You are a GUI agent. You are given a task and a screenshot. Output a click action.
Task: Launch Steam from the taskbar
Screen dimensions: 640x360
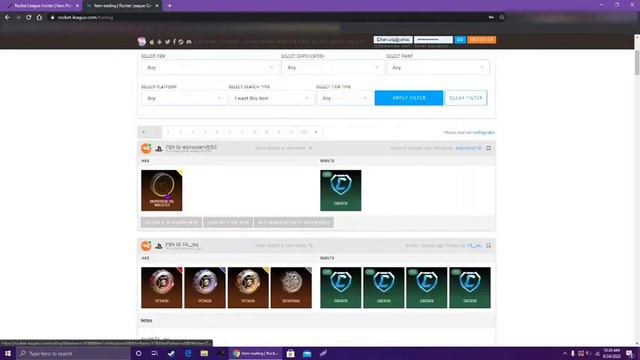pos(171,353)
